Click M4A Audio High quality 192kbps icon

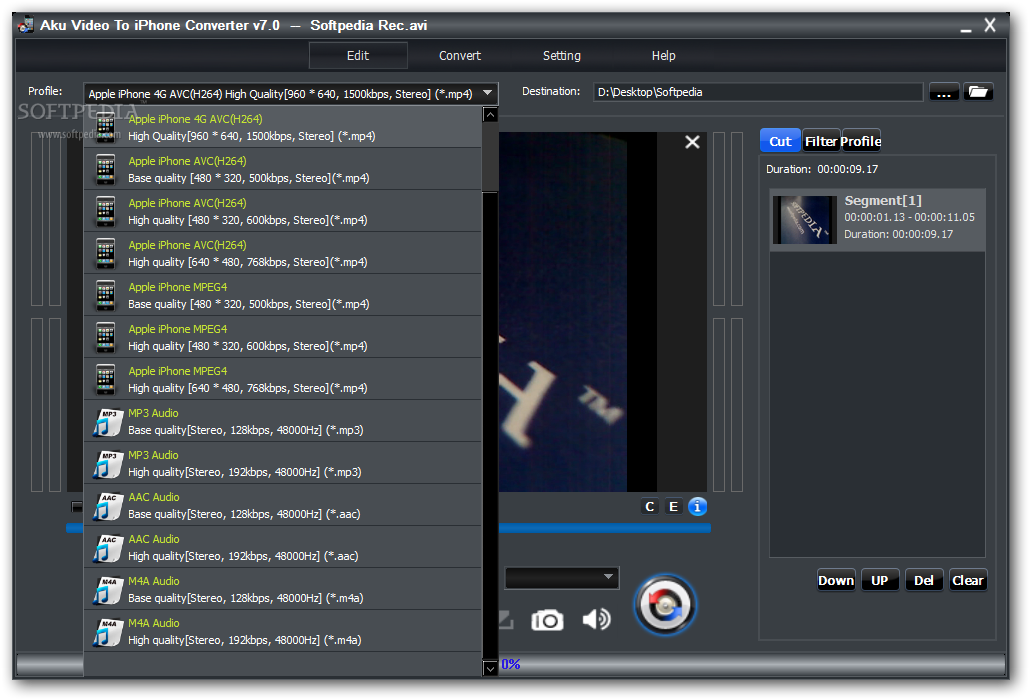tap(108, 632)
